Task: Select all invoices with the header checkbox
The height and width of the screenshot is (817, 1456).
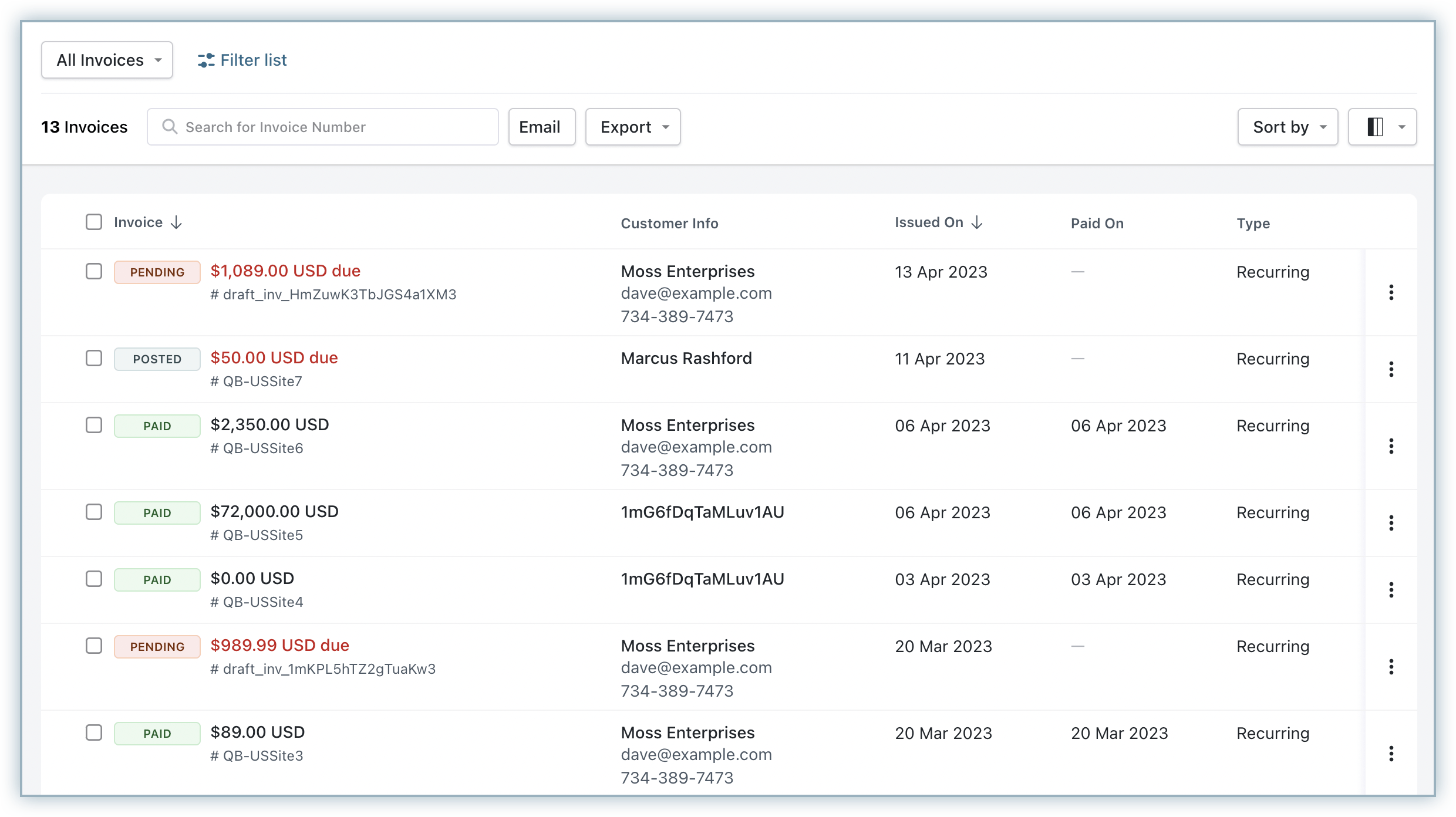Action: tap(94, 222)
